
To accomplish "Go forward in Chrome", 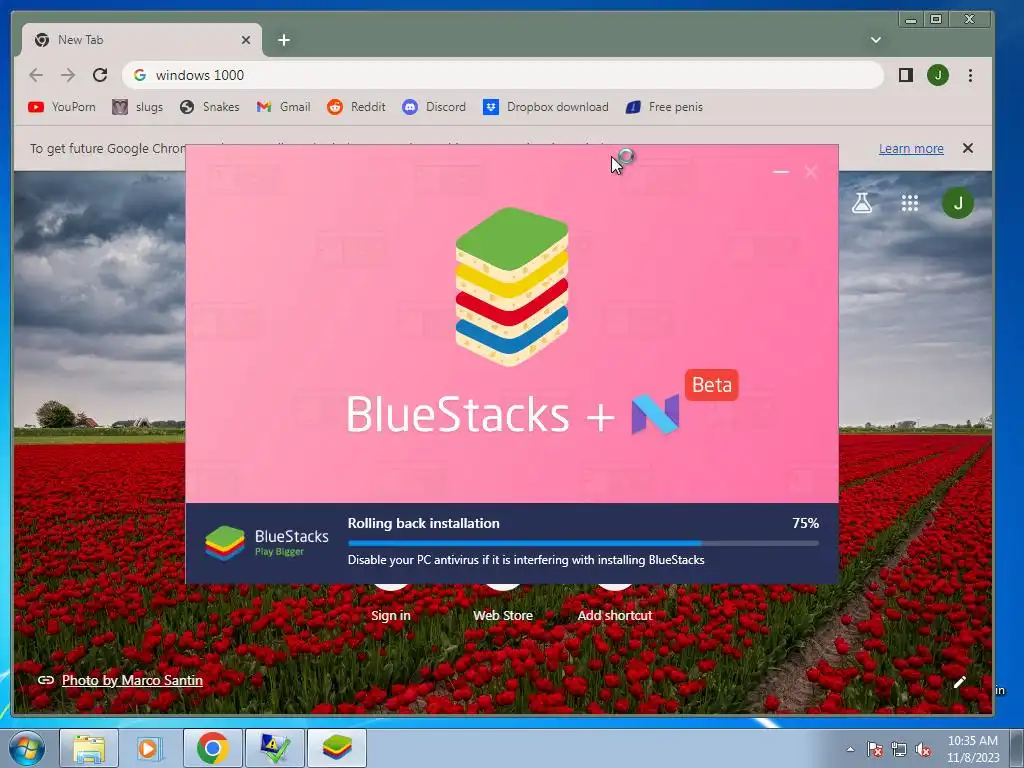I will tap(68, 75).
